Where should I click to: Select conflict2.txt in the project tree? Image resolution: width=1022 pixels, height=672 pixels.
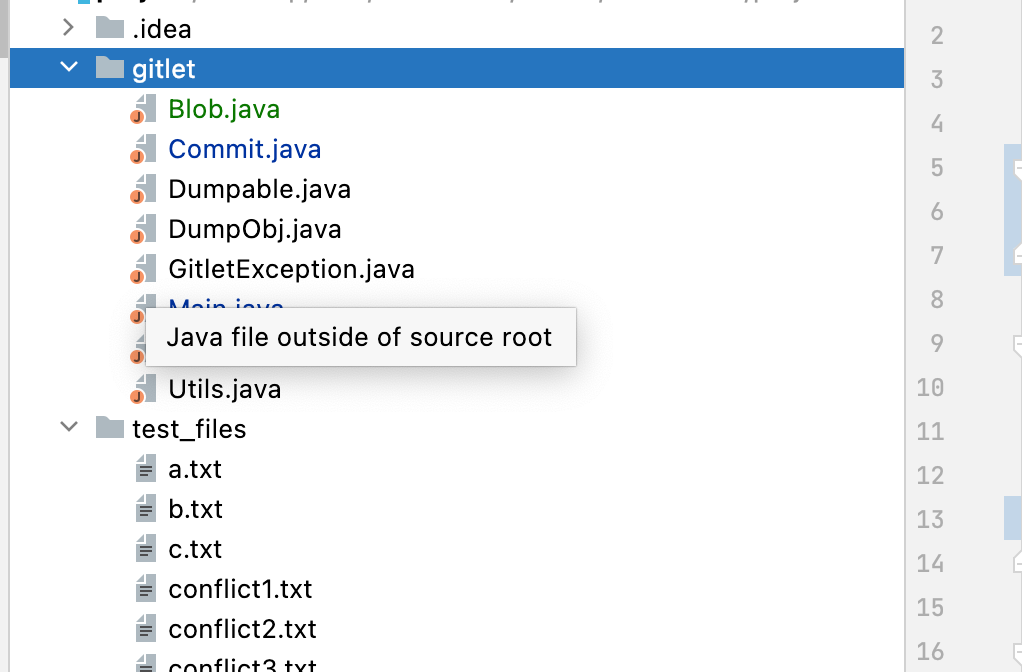[242, 629]
